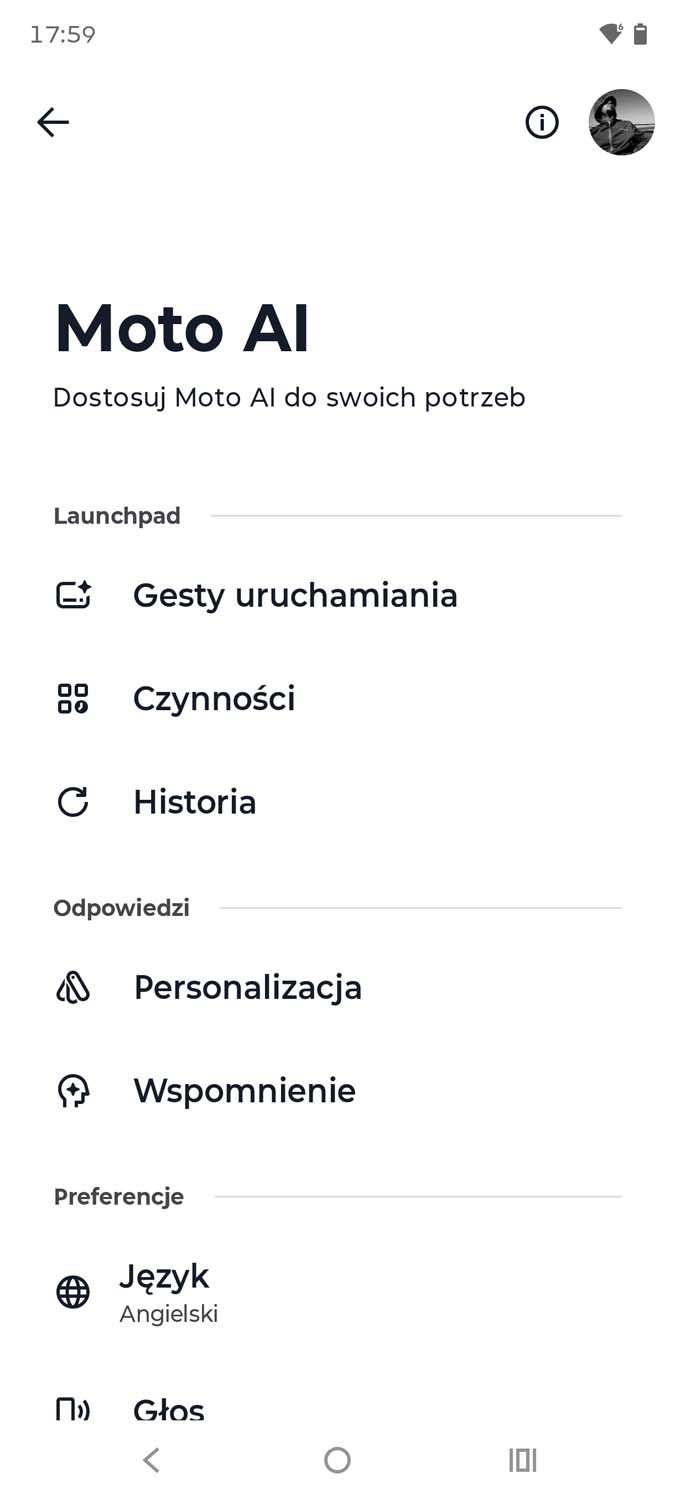Open the info icon in header
The image size is (675, 1500).
click(542, 122)
